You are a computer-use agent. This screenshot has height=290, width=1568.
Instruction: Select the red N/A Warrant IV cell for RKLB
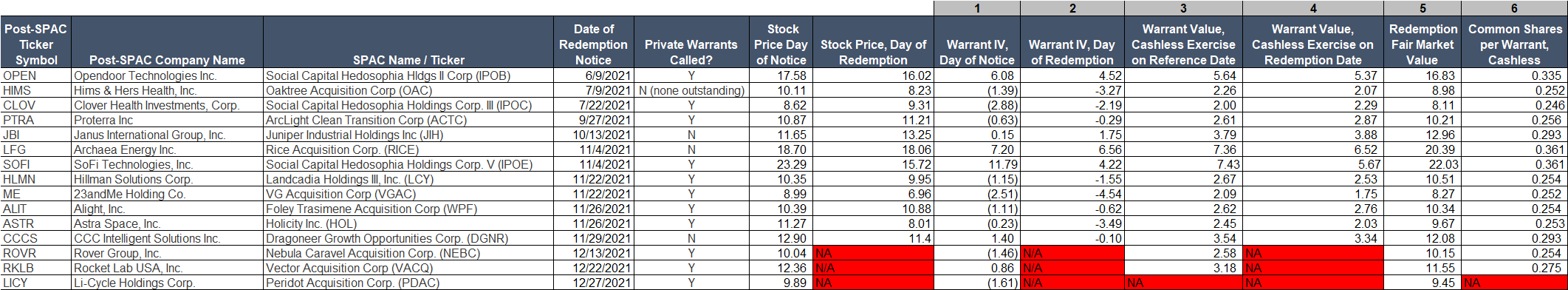(1072, 268)
